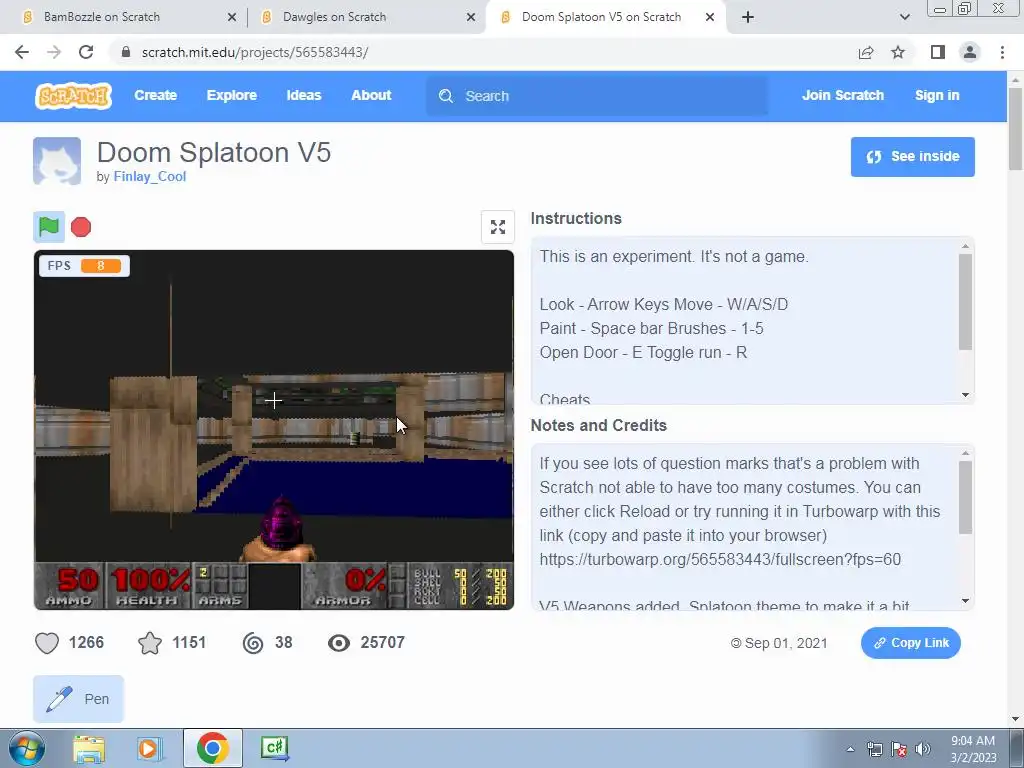The image size is (1024, 768).
Task: Reload the page
Action: pos(86,52)
